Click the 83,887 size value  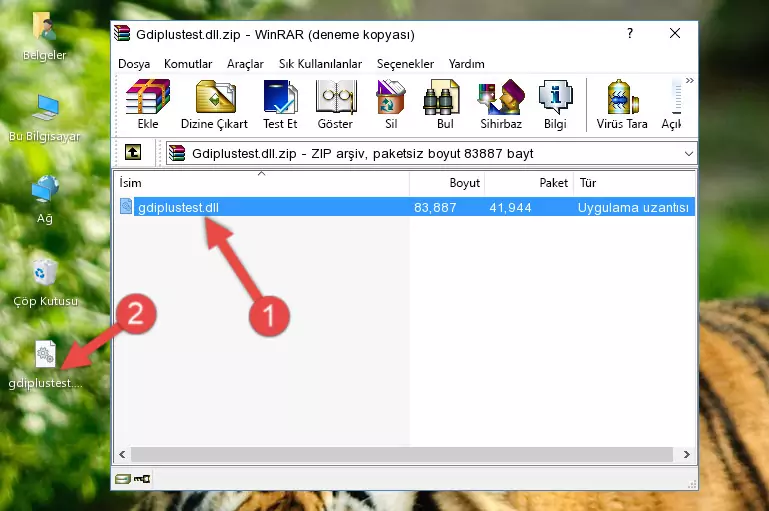pyautogui.click(x=435, y=207)
